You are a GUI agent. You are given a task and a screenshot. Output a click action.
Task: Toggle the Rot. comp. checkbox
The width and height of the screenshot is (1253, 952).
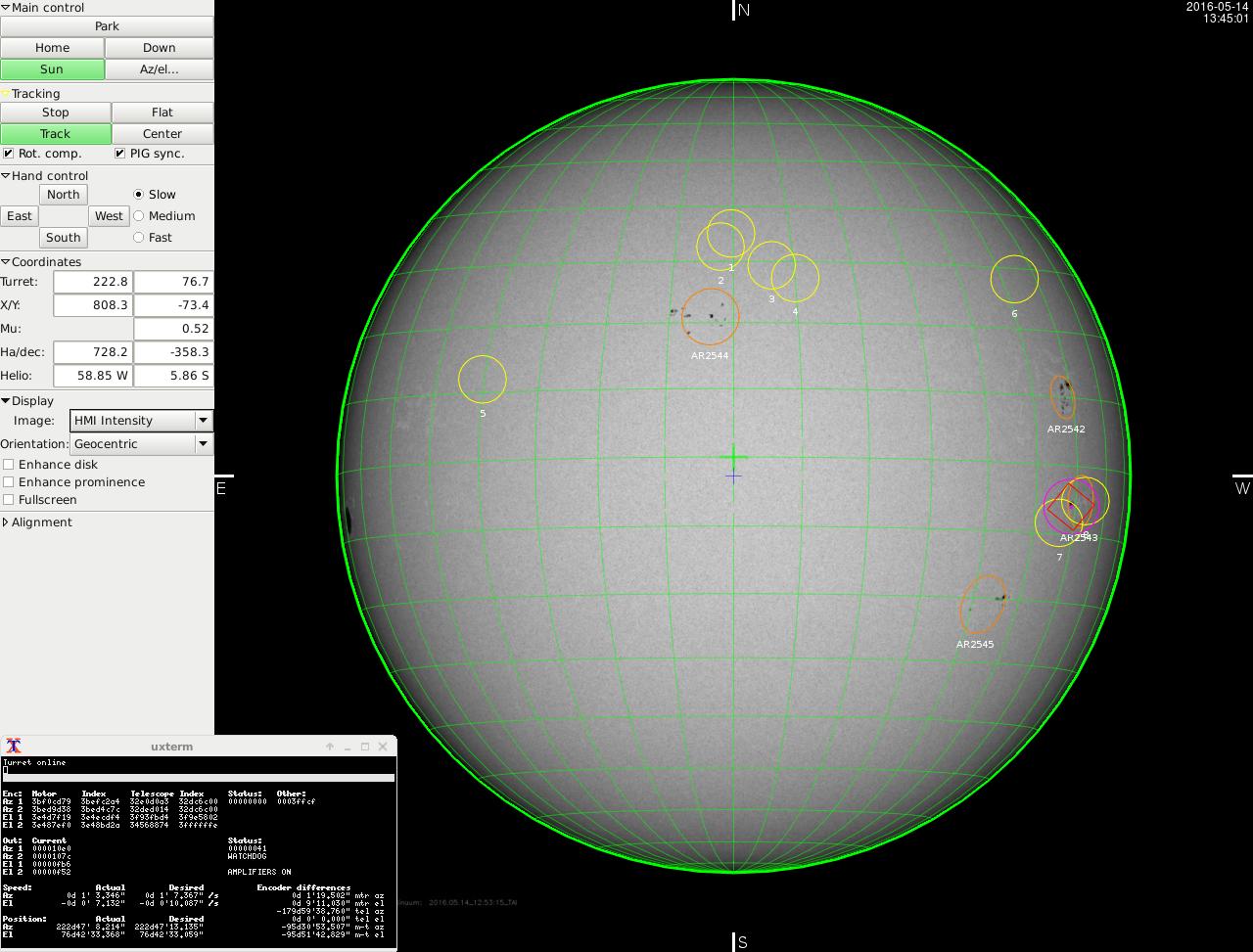point(9,154)
